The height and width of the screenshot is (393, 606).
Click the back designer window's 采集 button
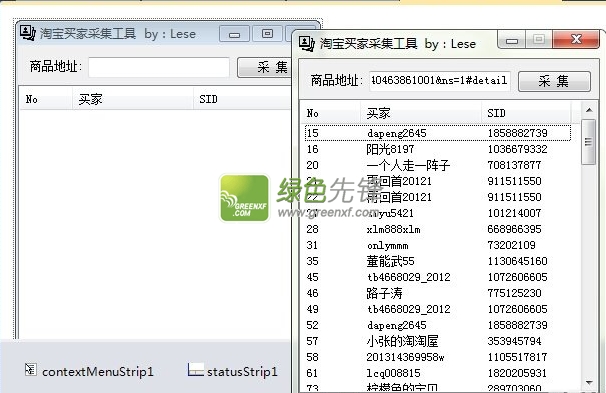(264, 67)
